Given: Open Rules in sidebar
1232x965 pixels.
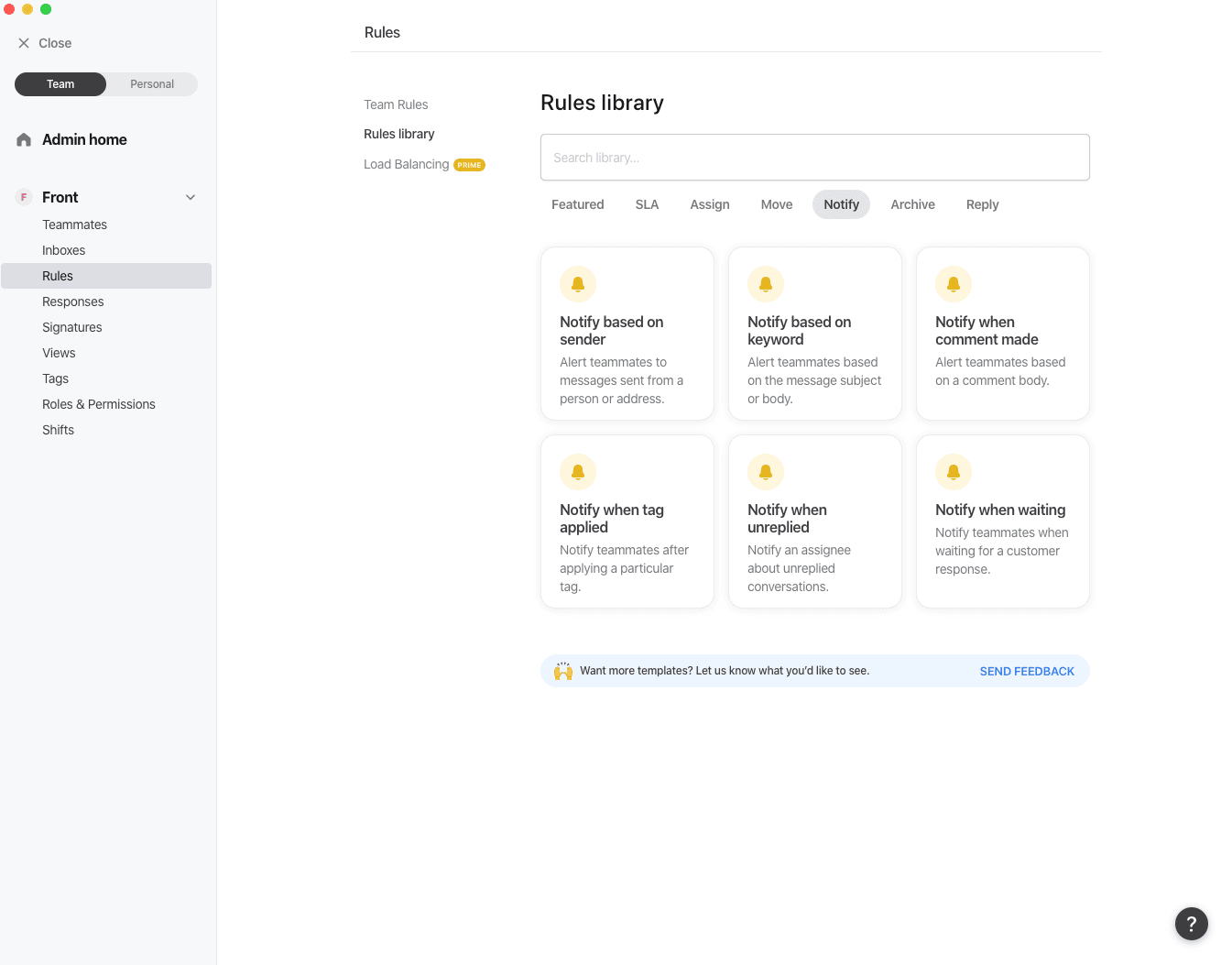Looking at the screenshot, I should [x=106, y=276].
